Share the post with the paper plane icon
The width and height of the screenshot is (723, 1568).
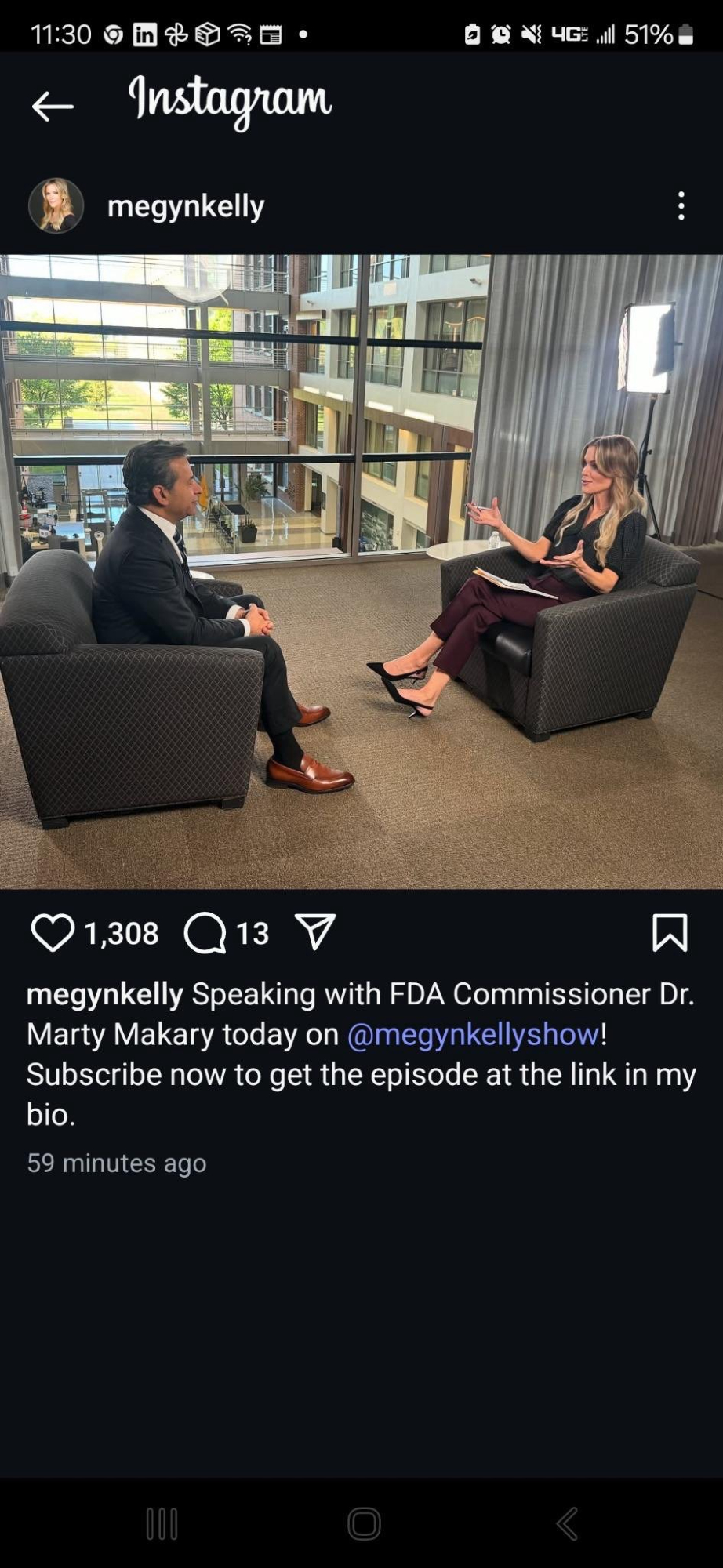coord(315,932)
